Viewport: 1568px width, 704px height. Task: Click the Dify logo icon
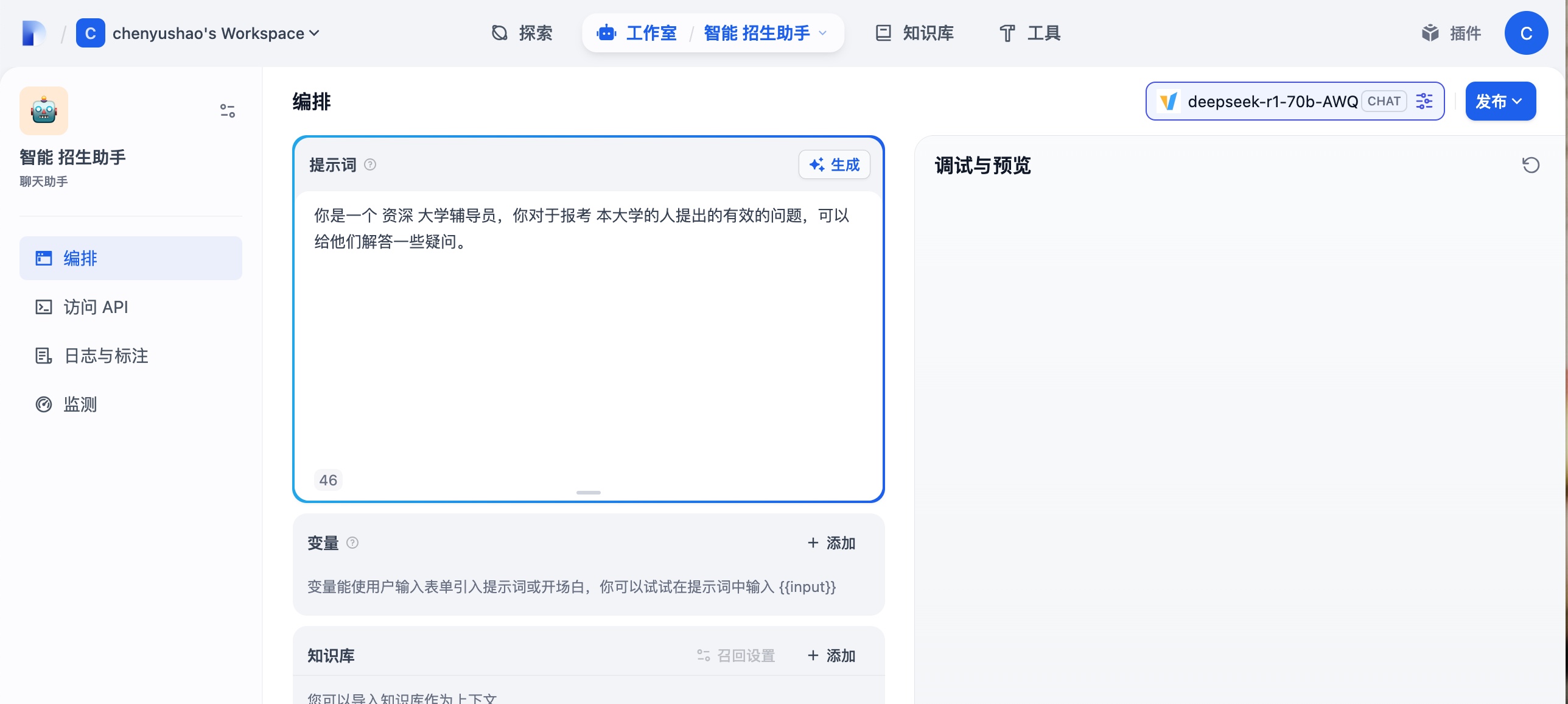point(33,33)
